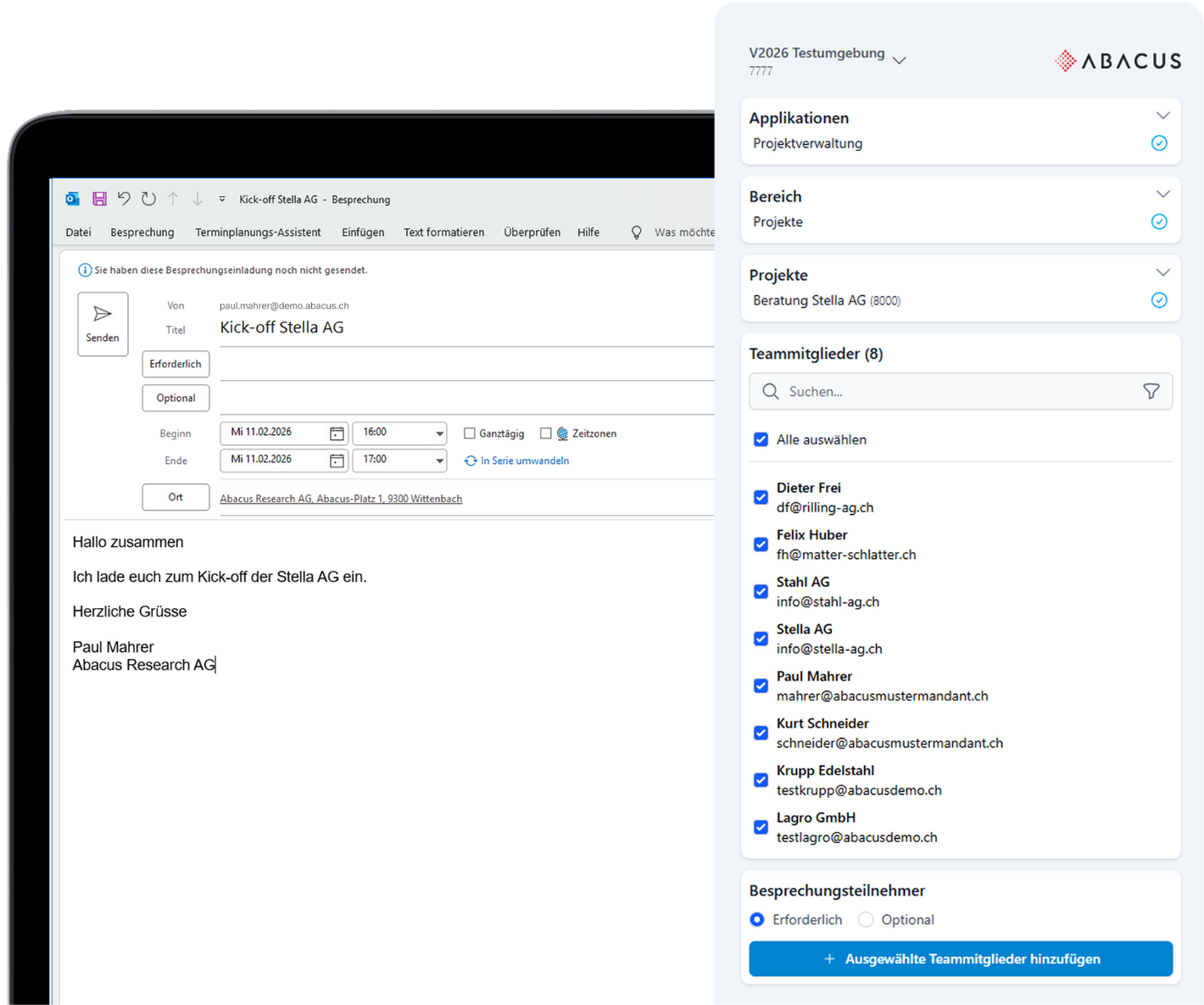Click the Erforderlich attendees button
The image size is (1204, 1005).
[176, 364]
